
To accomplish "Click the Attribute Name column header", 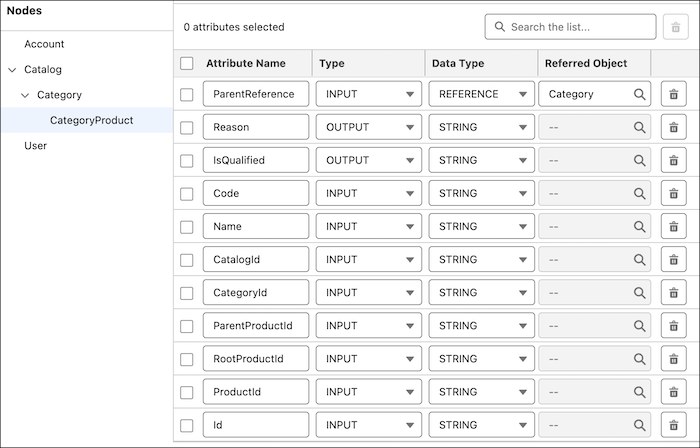I will tap(246, 63).
